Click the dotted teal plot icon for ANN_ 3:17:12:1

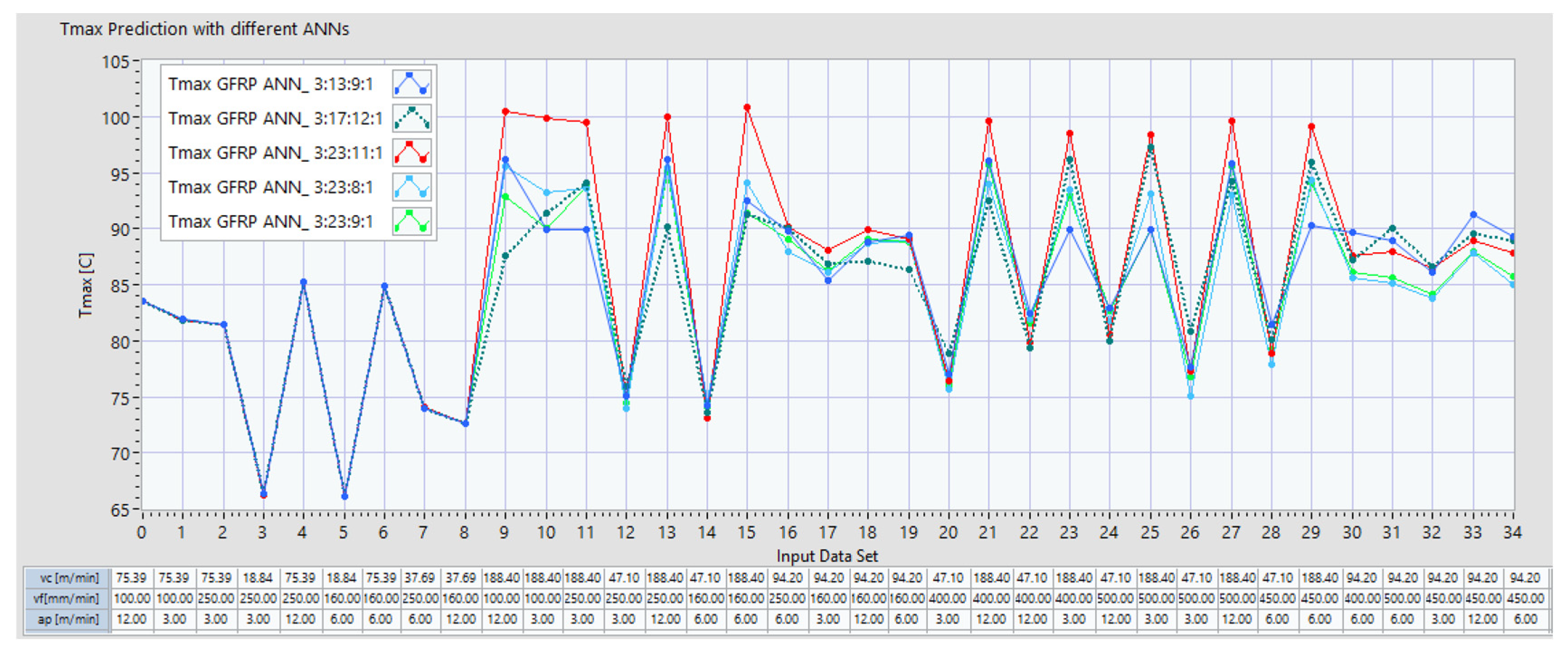[x=411, y=118]
